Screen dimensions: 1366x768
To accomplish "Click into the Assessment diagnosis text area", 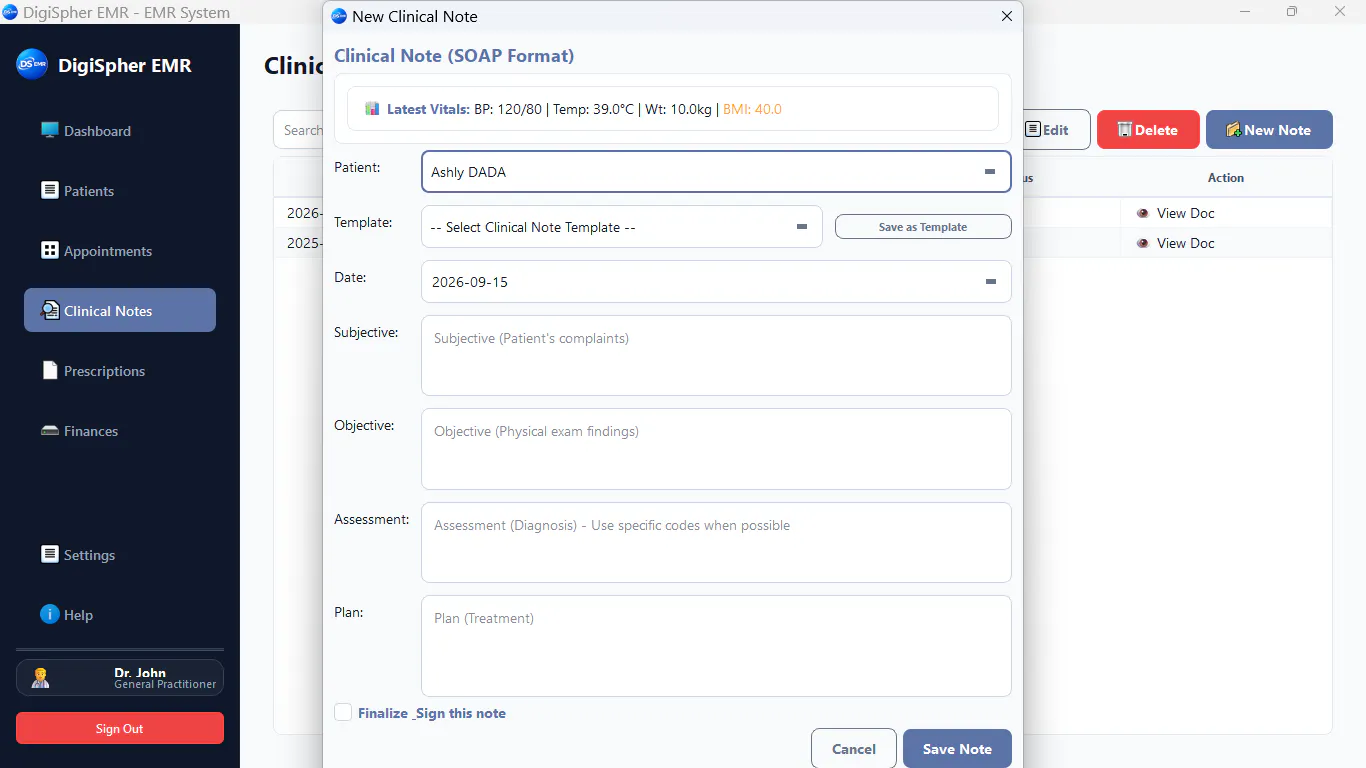I will click(716, 542).
